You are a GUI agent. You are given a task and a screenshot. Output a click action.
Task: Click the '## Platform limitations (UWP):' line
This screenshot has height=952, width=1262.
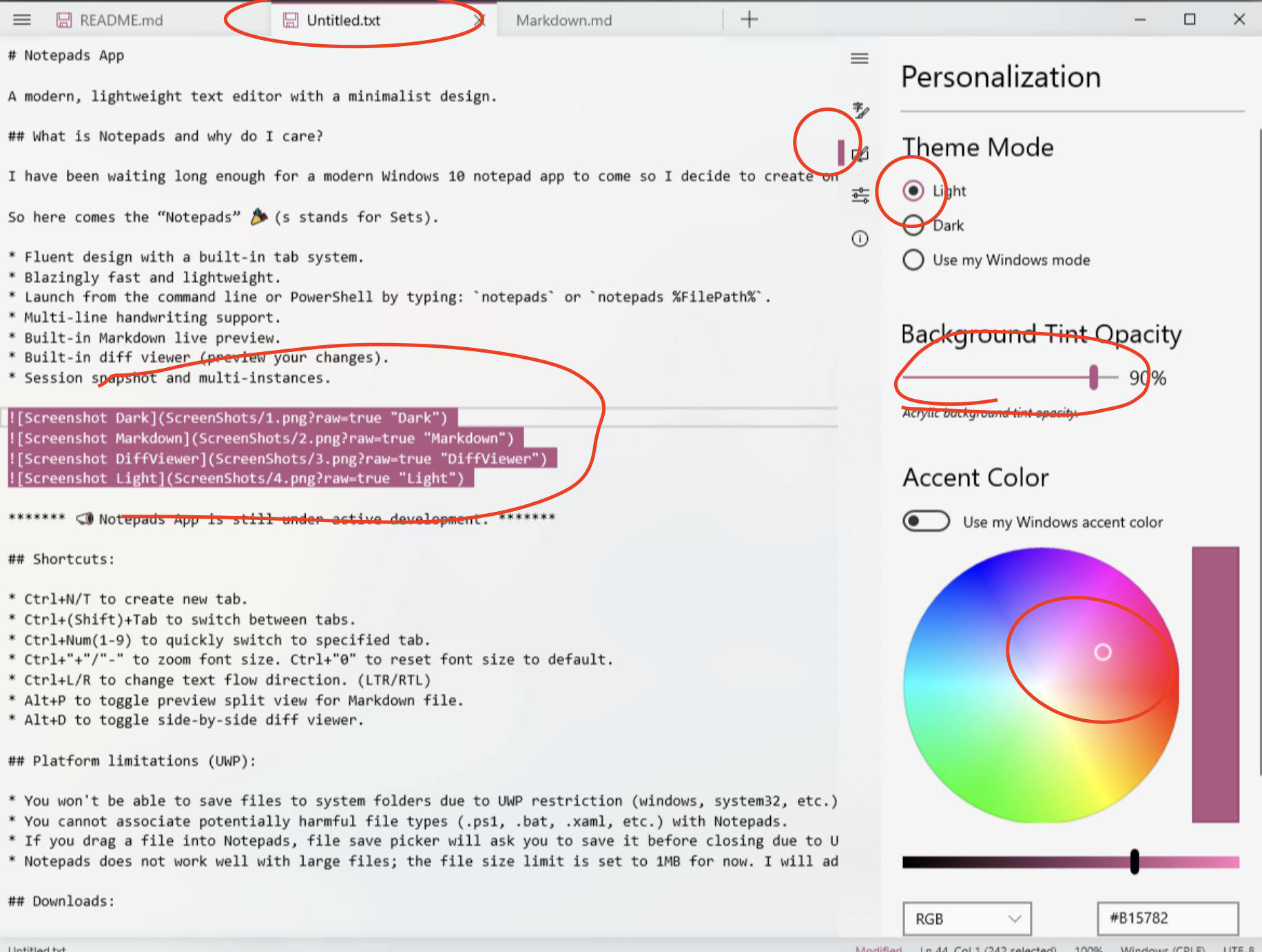click(132, 761)
